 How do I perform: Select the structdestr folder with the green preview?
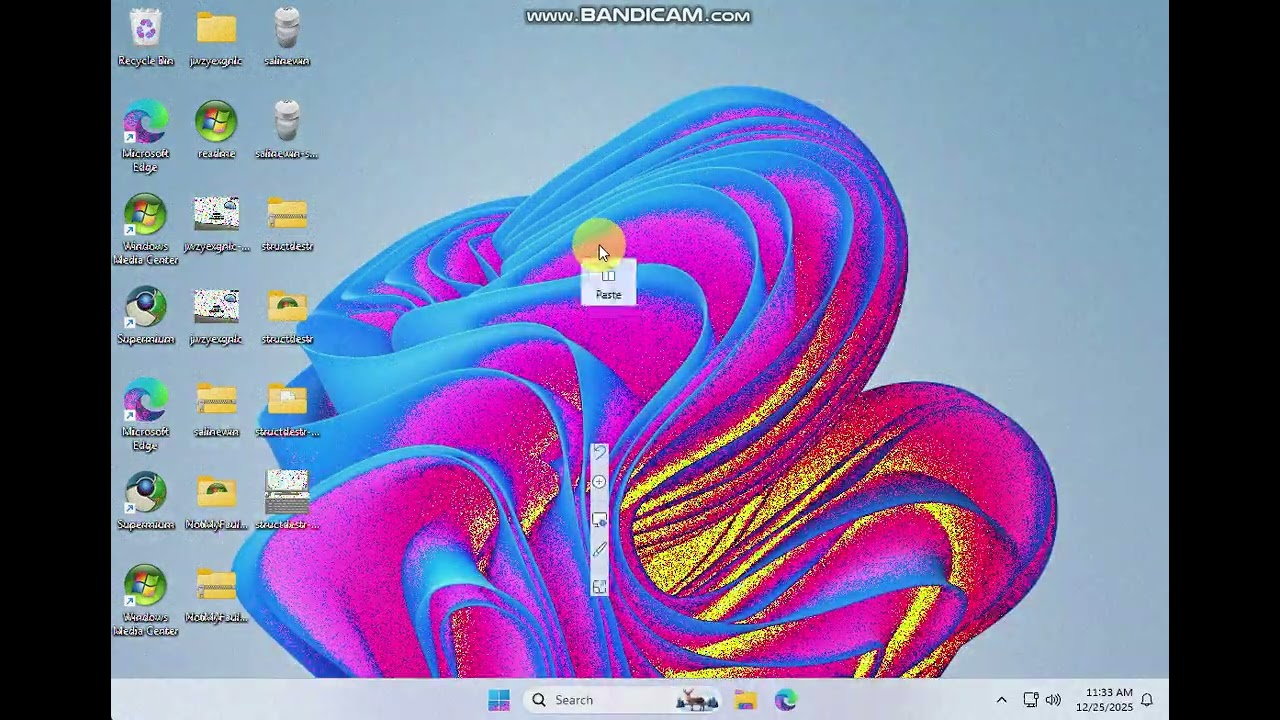287,317
